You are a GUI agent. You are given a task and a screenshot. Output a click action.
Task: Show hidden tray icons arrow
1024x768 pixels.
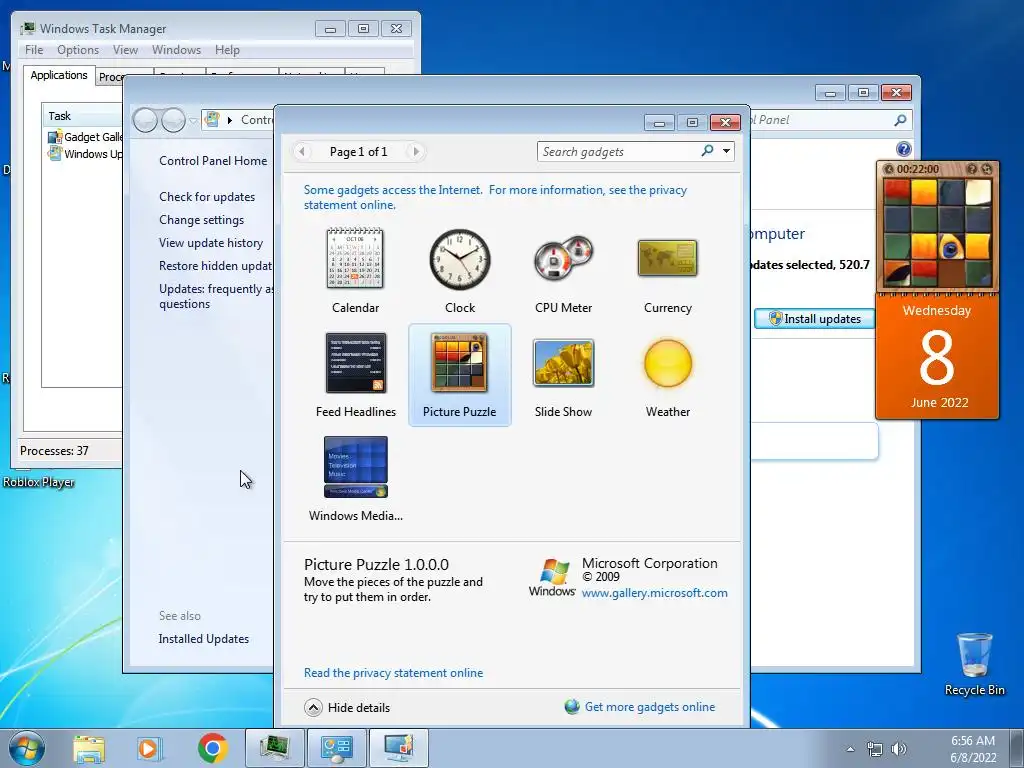[850, 749]
